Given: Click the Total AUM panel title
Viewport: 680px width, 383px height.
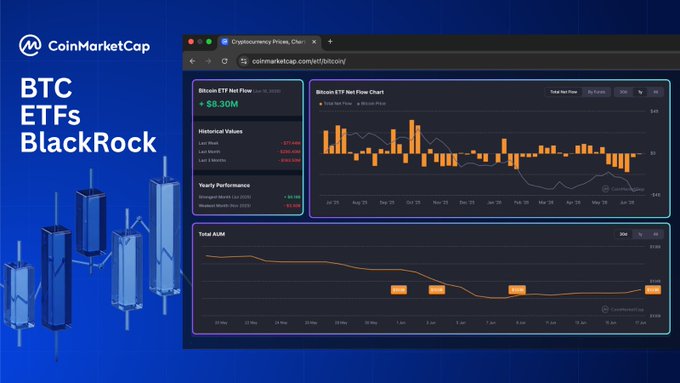Looking at the screenshot, I should click(212, 234).
